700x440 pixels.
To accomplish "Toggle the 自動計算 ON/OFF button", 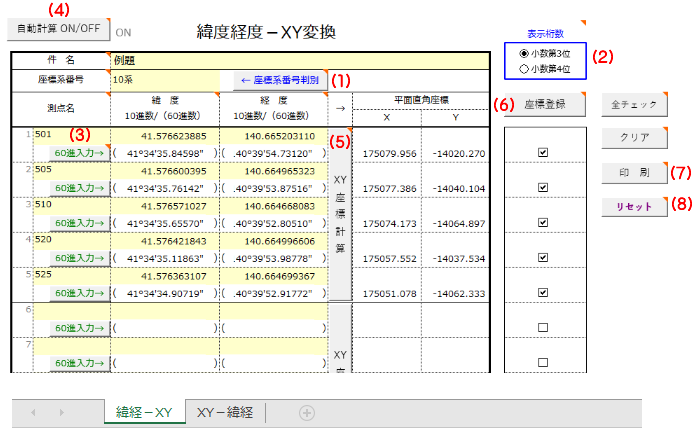I will [x=59, y=29].
